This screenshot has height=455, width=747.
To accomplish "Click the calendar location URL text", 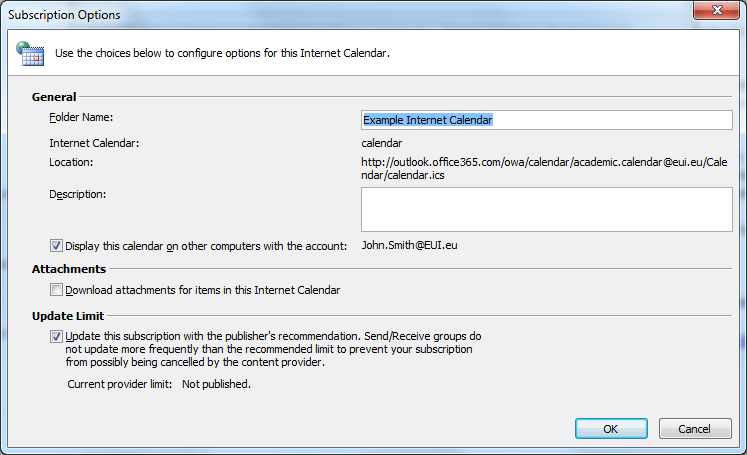I will click(546, 168).
